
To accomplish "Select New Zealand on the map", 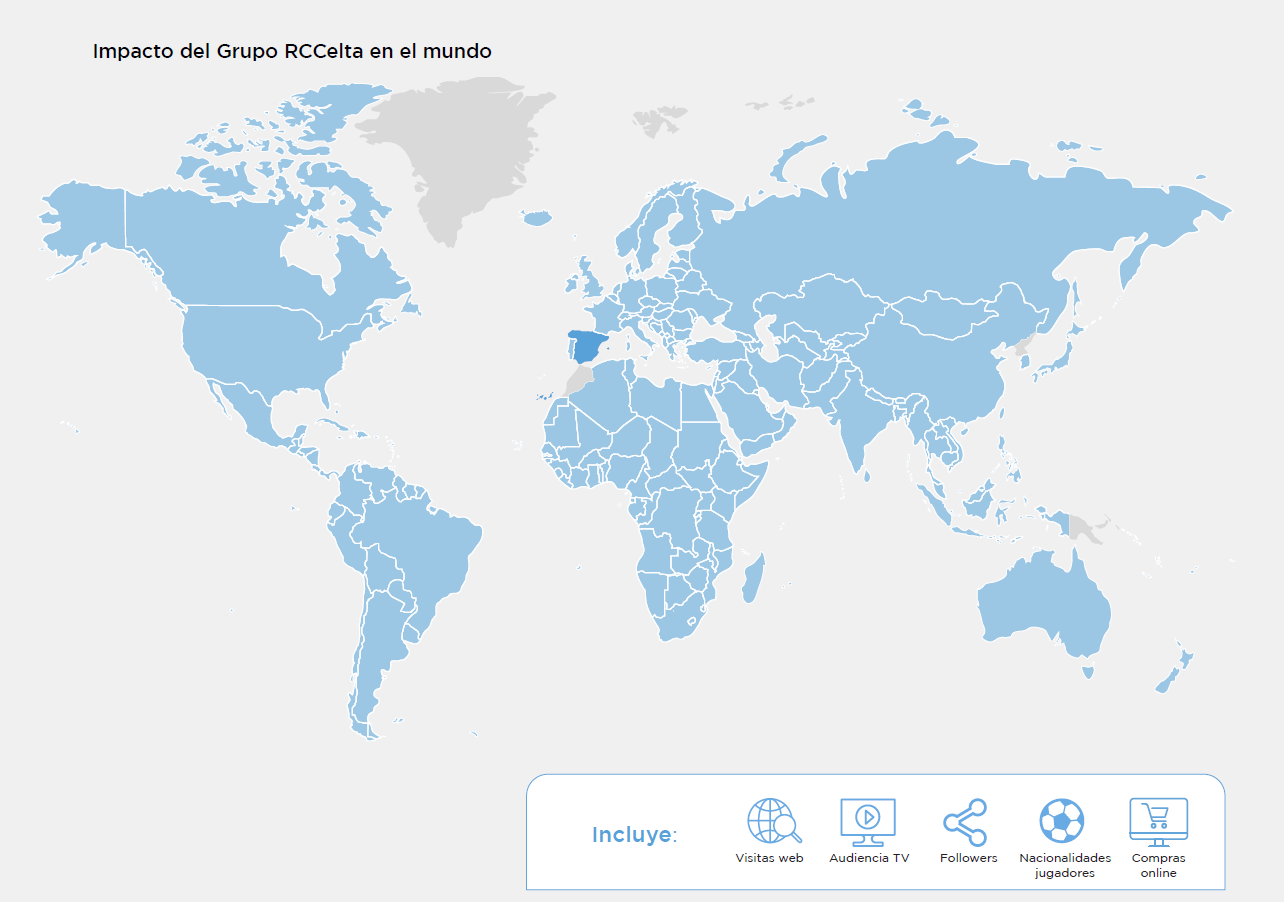I will (1172, 668).
